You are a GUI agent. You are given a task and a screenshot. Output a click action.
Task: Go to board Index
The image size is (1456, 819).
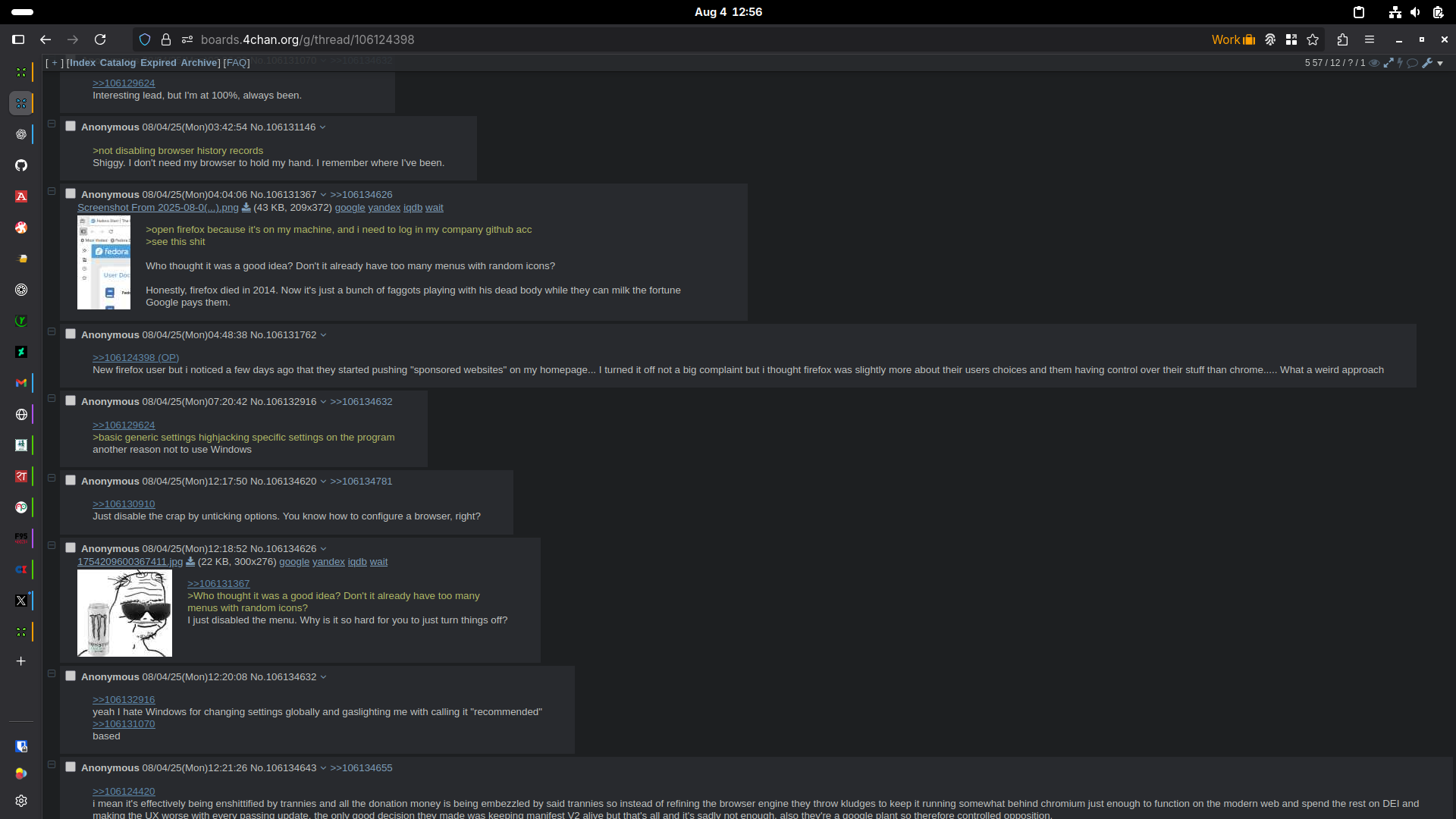[x=83, y=63]
